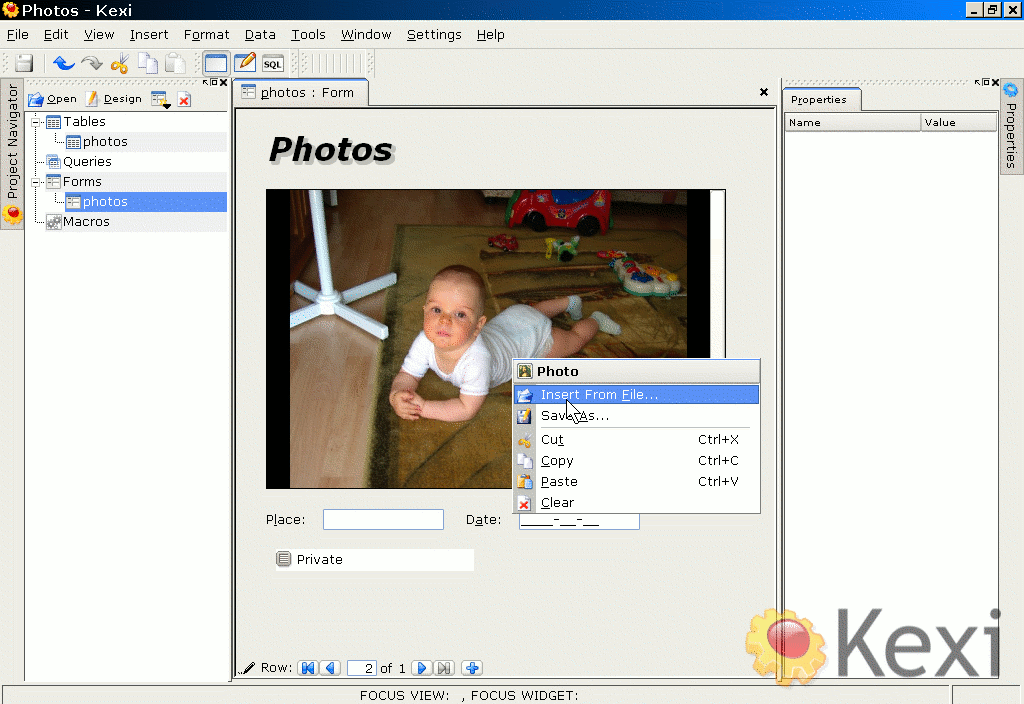Click the Place text input field
This screenshot has width=1024, height=704.
[x=383, y=520]
